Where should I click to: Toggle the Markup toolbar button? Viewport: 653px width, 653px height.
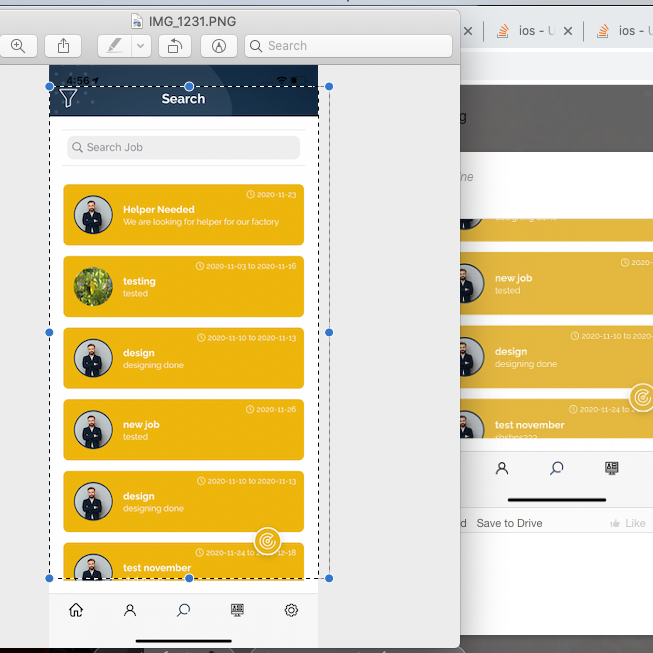[x=219, y=46]
